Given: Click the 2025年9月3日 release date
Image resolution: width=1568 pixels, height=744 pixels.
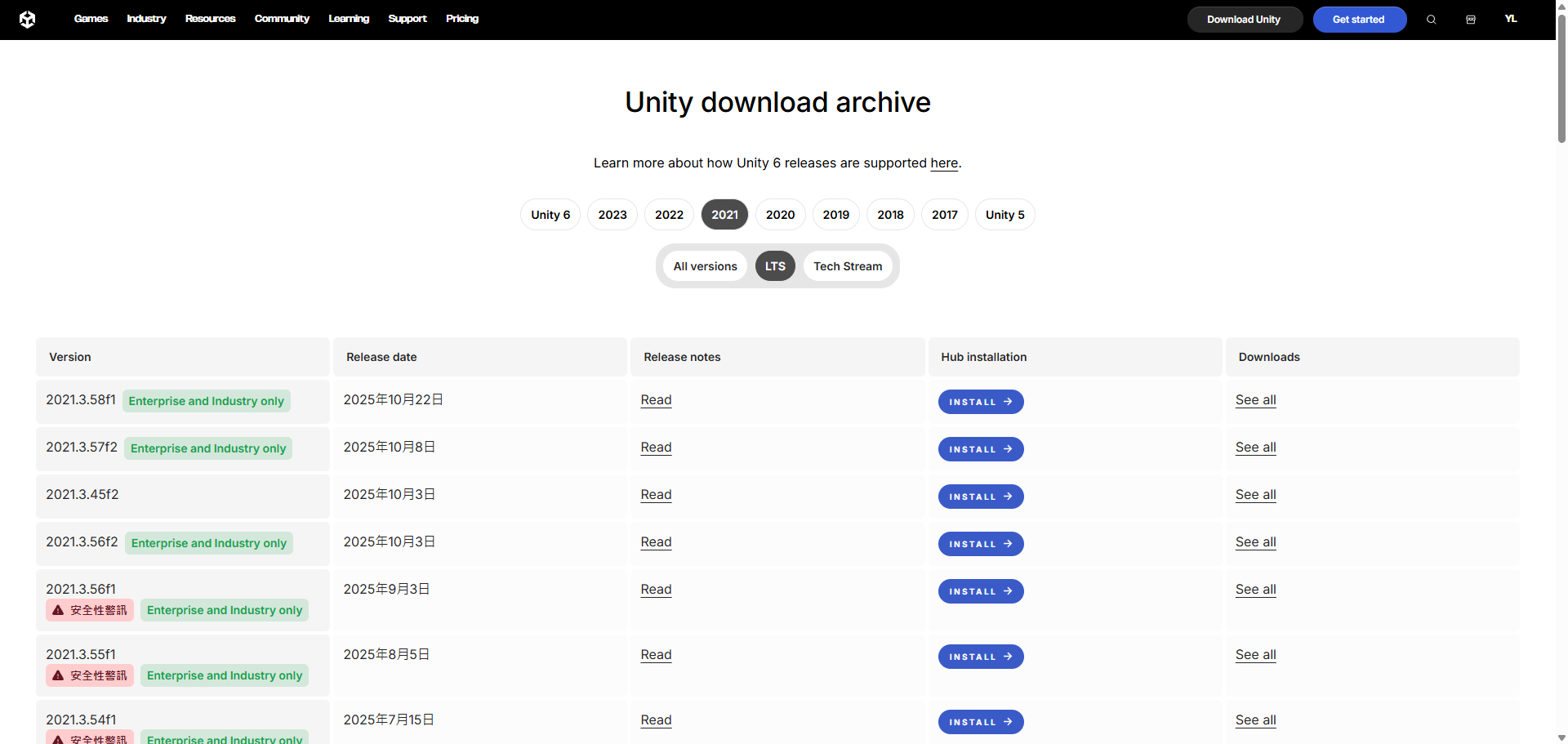Looking at the screenshot, I should tap(386, 590).
